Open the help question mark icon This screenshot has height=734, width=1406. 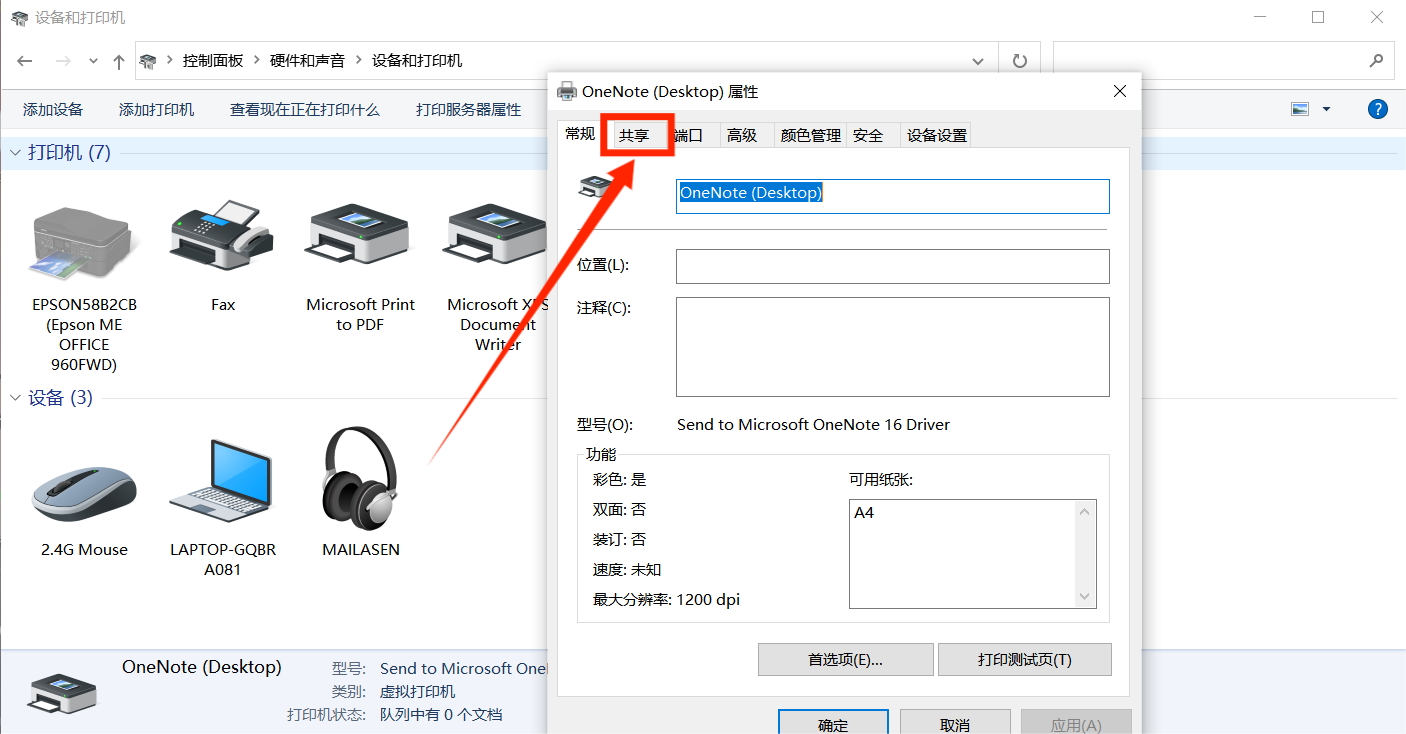coord(1378,109)
